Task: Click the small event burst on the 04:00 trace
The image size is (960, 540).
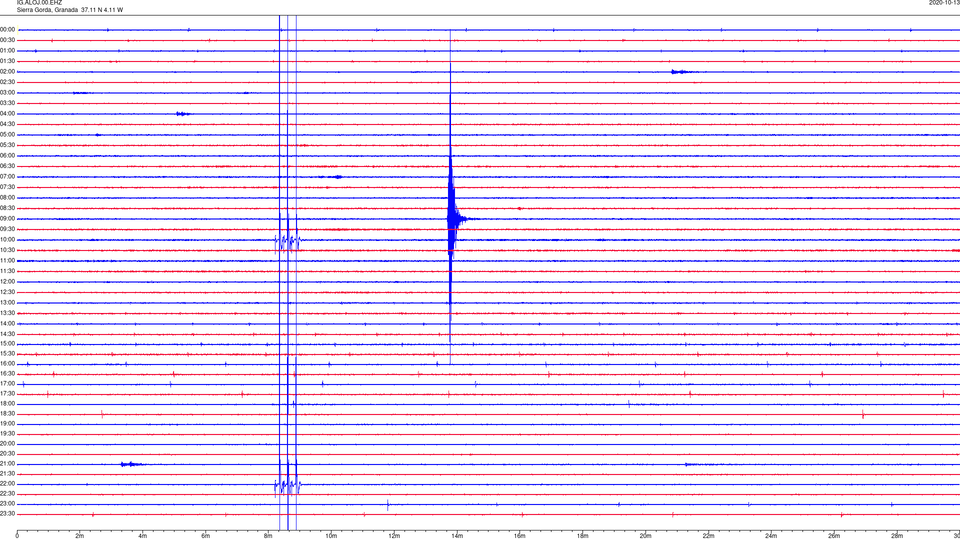Action: [183, 114]
